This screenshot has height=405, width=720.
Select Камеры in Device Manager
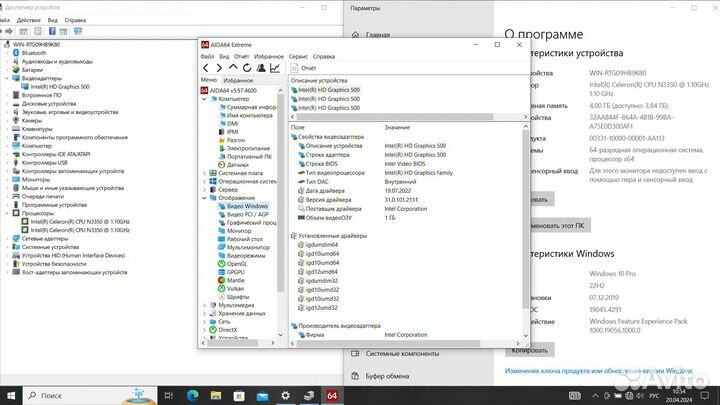[32, 120]
